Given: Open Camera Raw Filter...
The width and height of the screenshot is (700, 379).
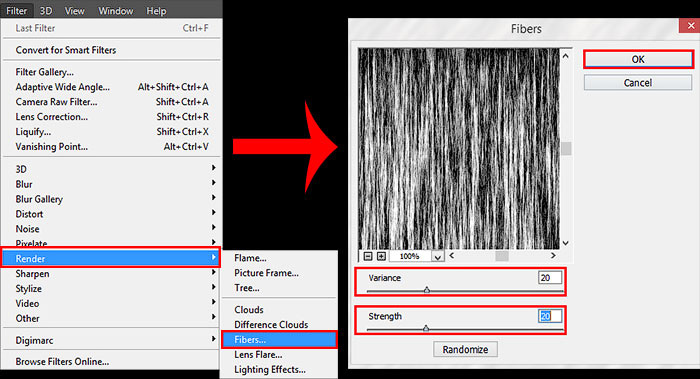Looking at the screenshot, I should pyautogui.click(x=112, y=102).
